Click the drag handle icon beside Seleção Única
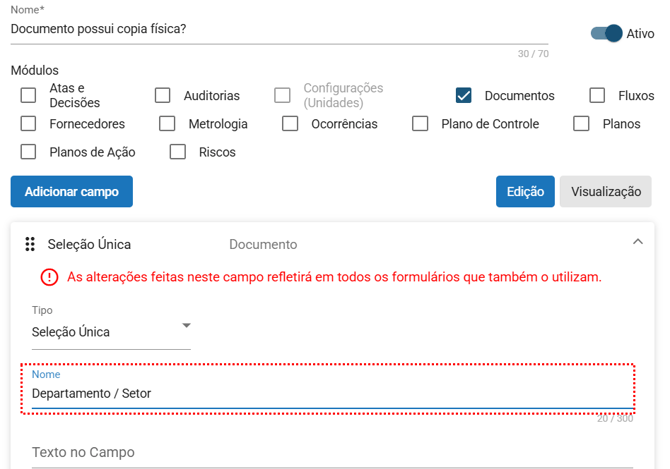The image size is (670, 469). point(30,244)
